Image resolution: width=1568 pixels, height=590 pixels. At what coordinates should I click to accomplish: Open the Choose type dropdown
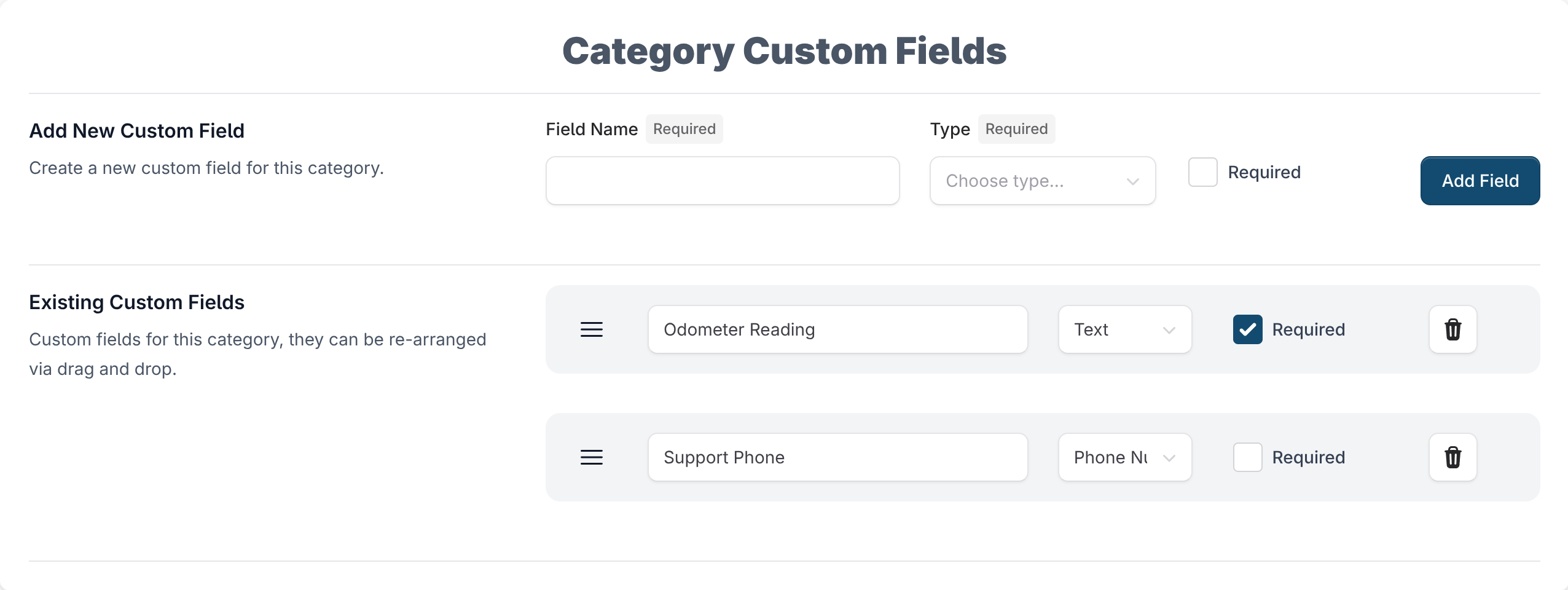click(x=1043, y=181)
